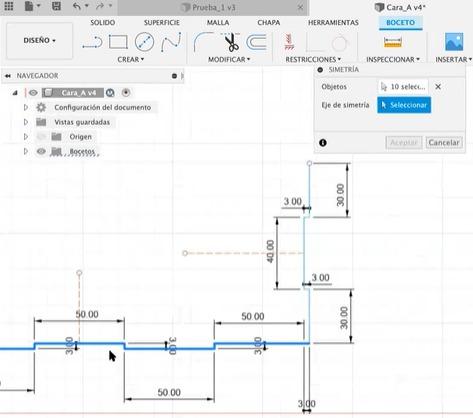
Task: Expand the Origen folder
Action: (26, 137)
